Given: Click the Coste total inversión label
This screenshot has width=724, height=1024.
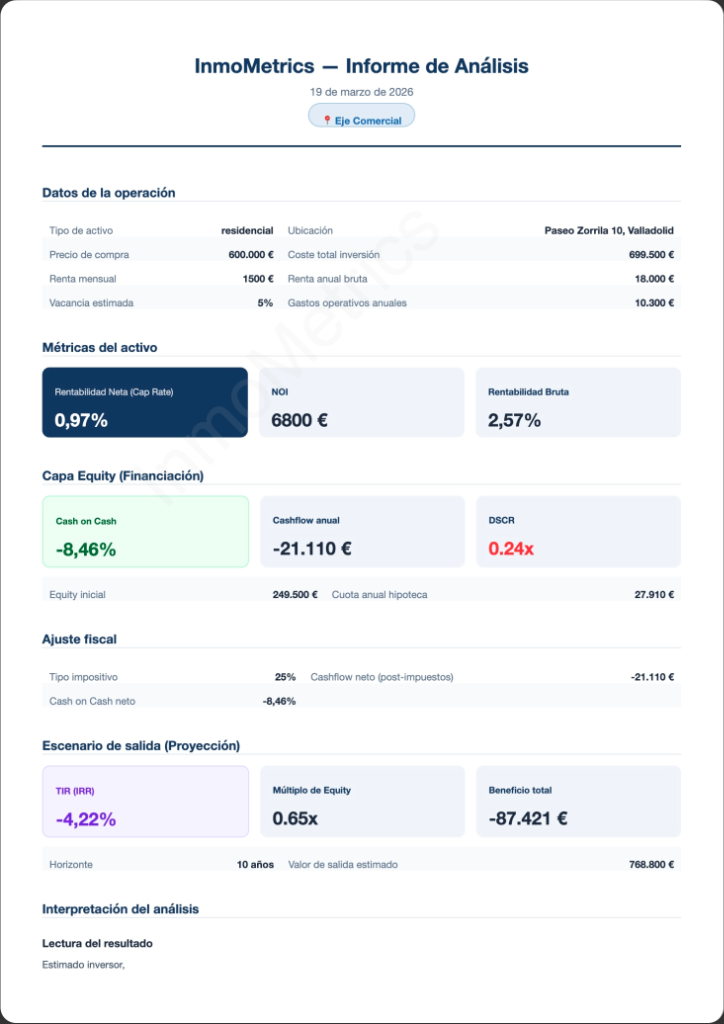Looking at the screenshot, I should coord(334,255).
